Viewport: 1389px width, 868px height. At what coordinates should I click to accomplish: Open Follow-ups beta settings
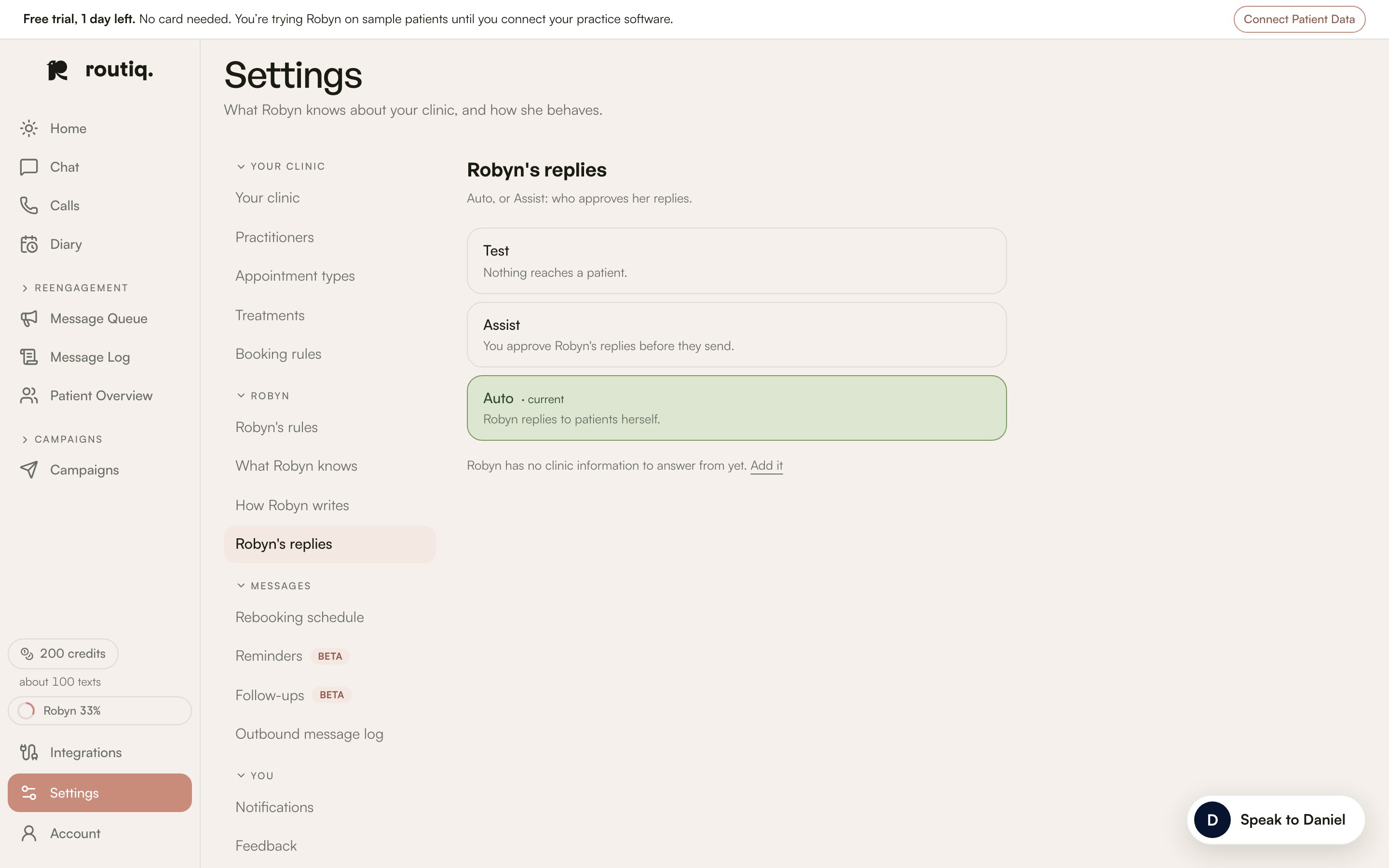[x=329, y=695]
